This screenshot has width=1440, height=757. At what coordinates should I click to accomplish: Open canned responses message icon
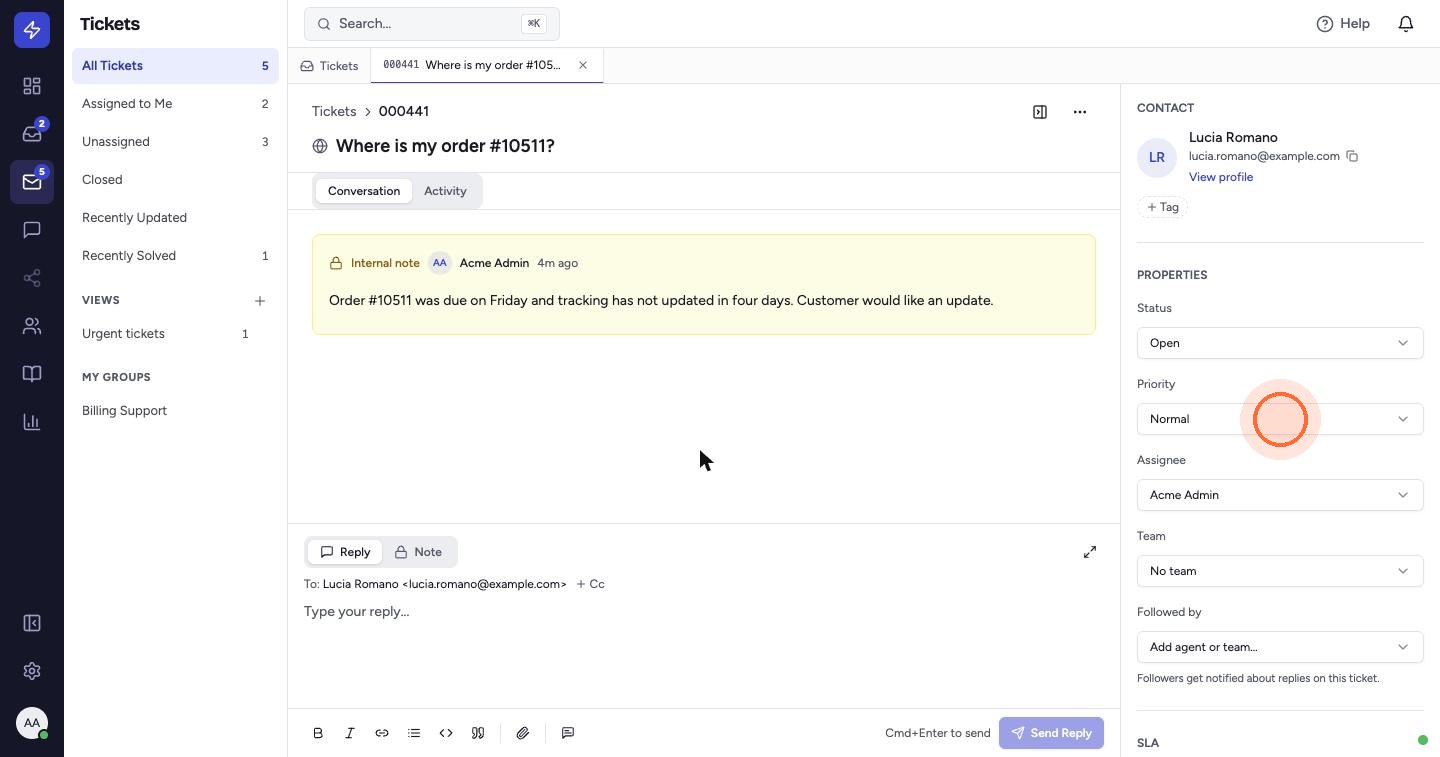[568, 733]
